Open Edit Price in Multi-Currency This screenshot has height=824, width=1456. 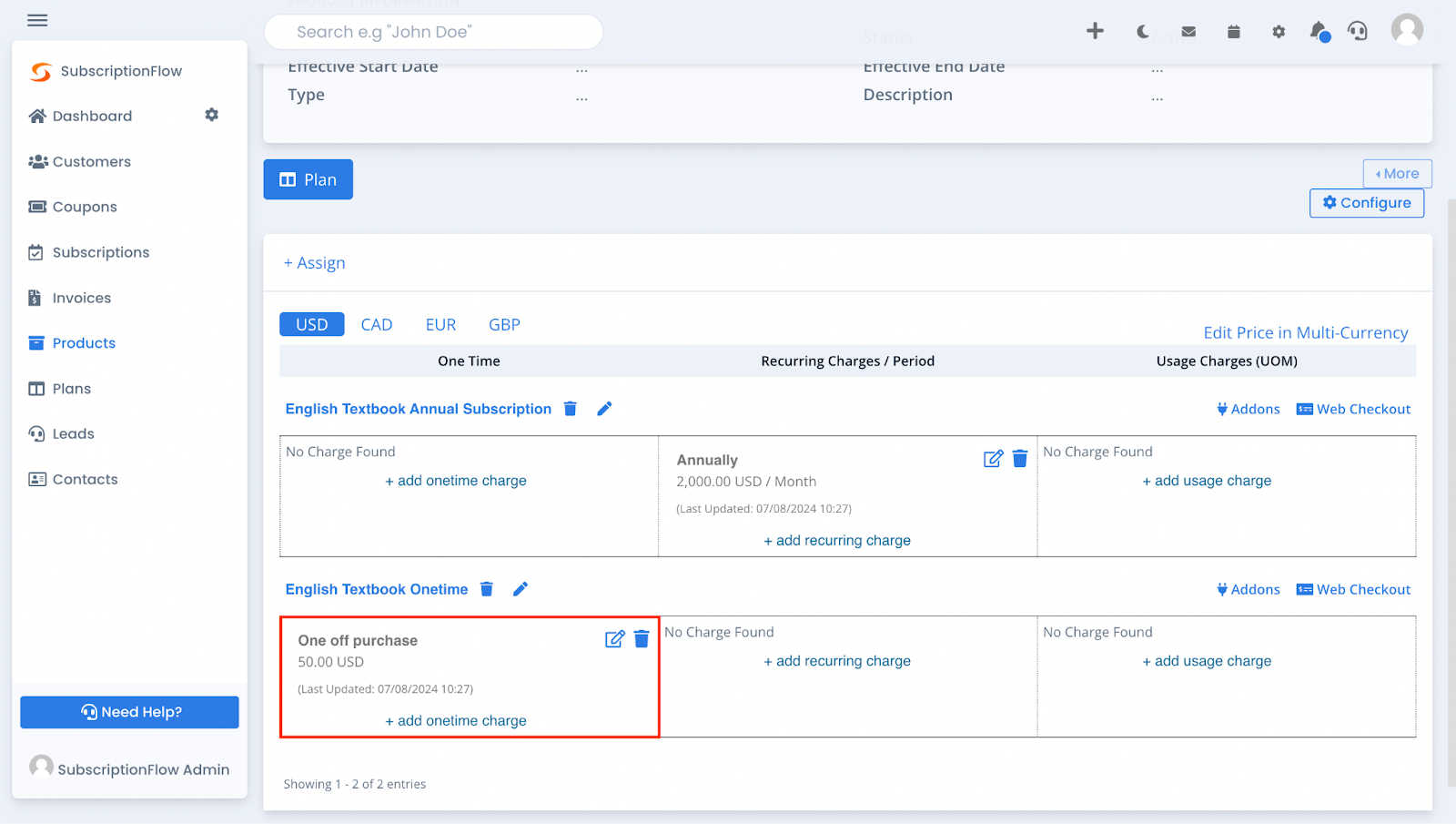1305,332
